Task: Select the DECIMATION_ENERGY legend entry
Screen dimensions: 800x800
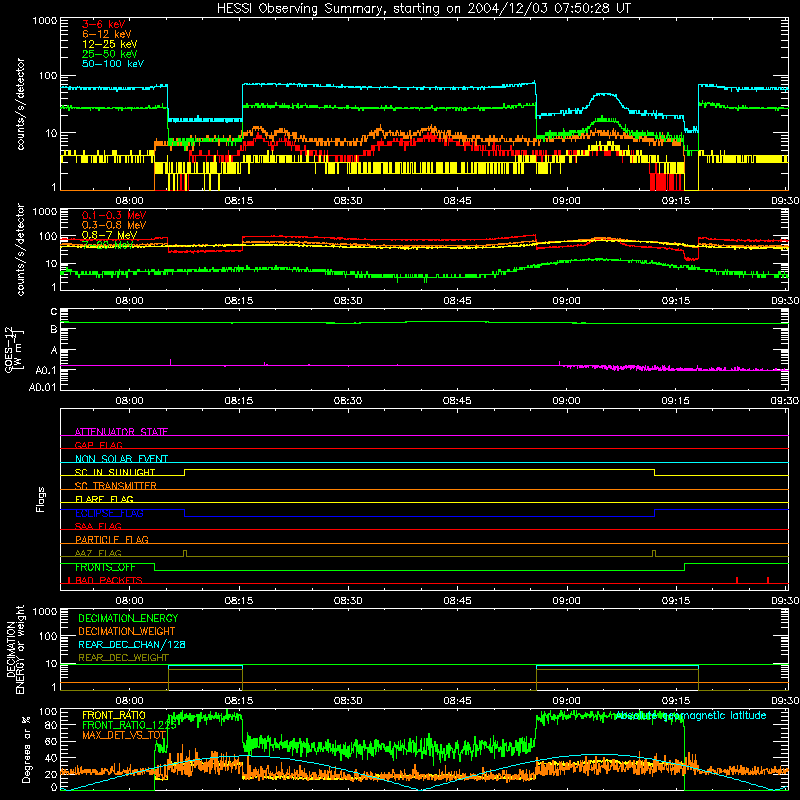Action: pyautogui.click(x=128, y=618)
